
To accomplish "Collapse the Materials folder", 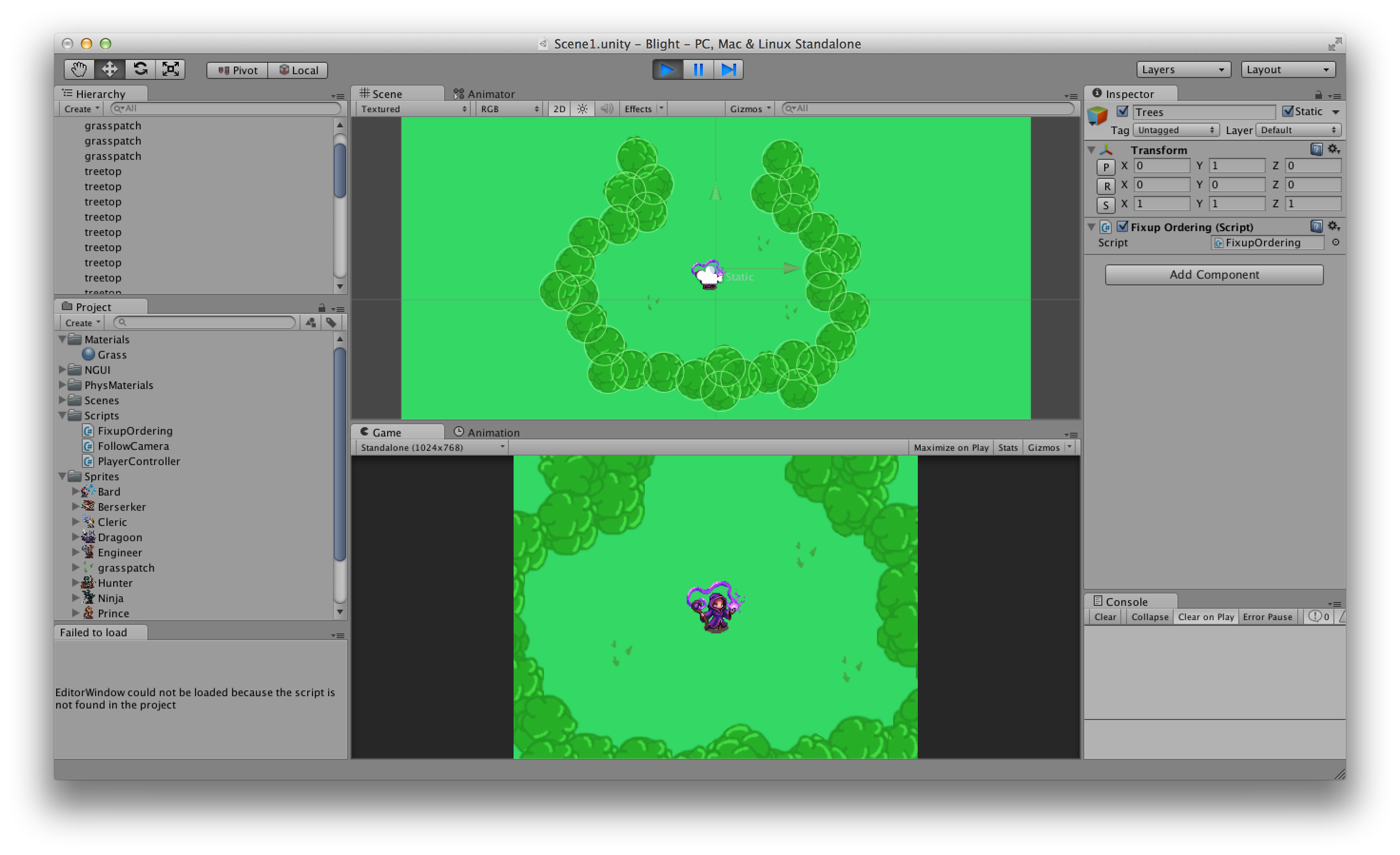I will (62, 339).
